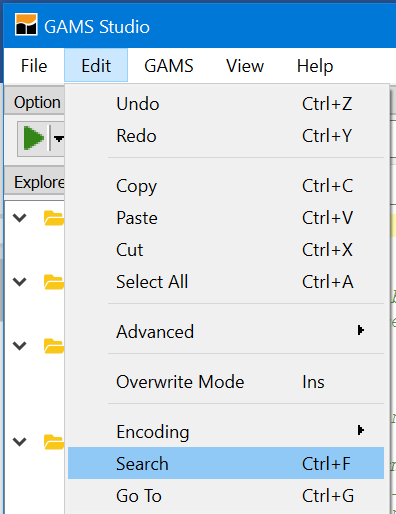Screen dimensions: 396x514
Task: Select the second yellow folder icon in Explorer
Action: pos(54,282)
